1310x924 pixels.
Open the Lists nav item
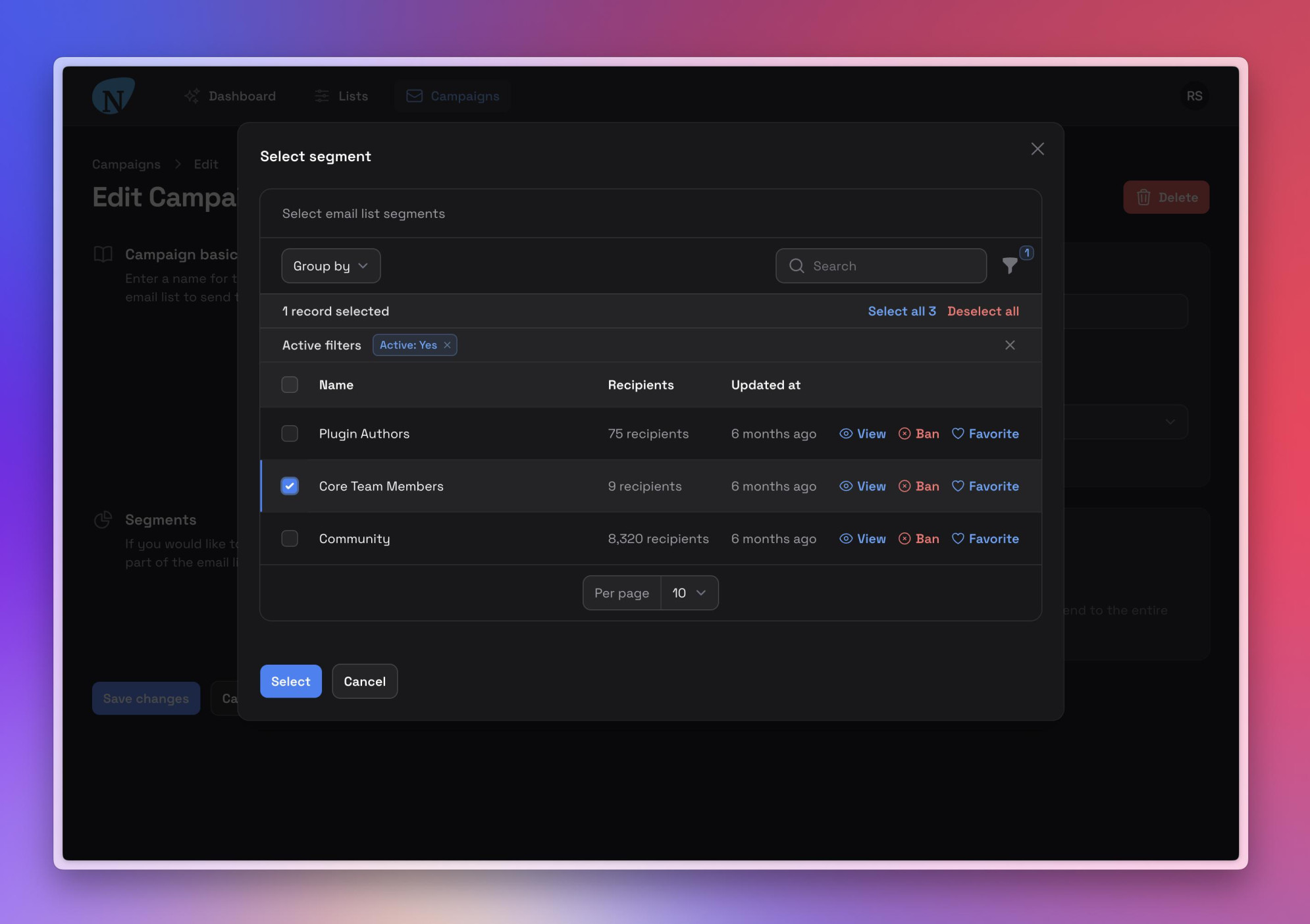pos(341,96)
